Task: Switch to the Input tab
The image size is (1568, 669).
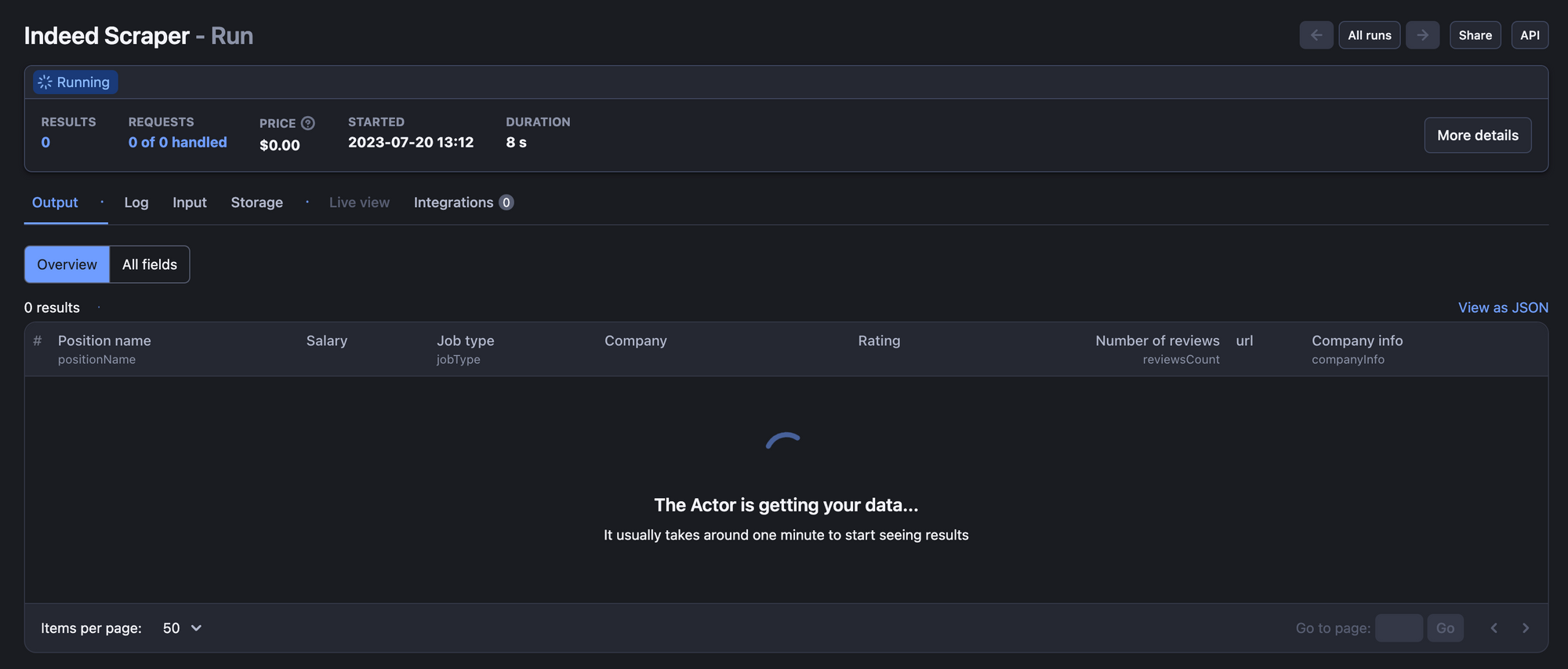Action: point(190,202)
